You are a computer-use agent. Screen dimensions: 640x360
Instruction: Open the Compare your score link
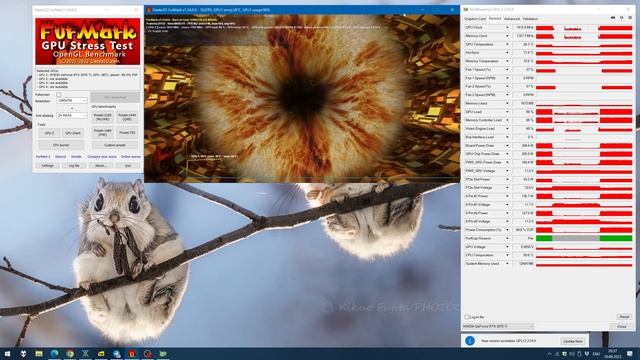pos(102,157)
